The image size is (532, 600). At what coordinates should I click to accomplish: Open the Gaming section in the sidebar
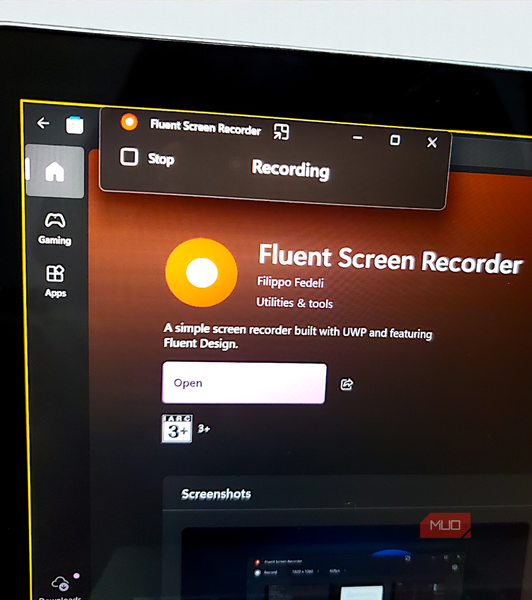[55, 228]
